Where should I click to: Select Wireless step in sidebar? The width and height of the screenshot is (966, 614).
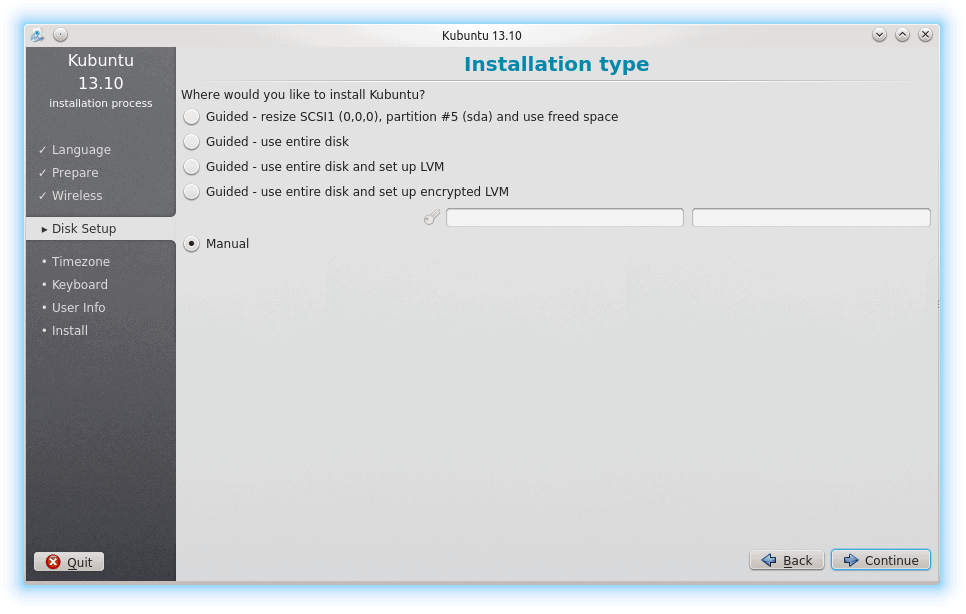coord(76,195)
